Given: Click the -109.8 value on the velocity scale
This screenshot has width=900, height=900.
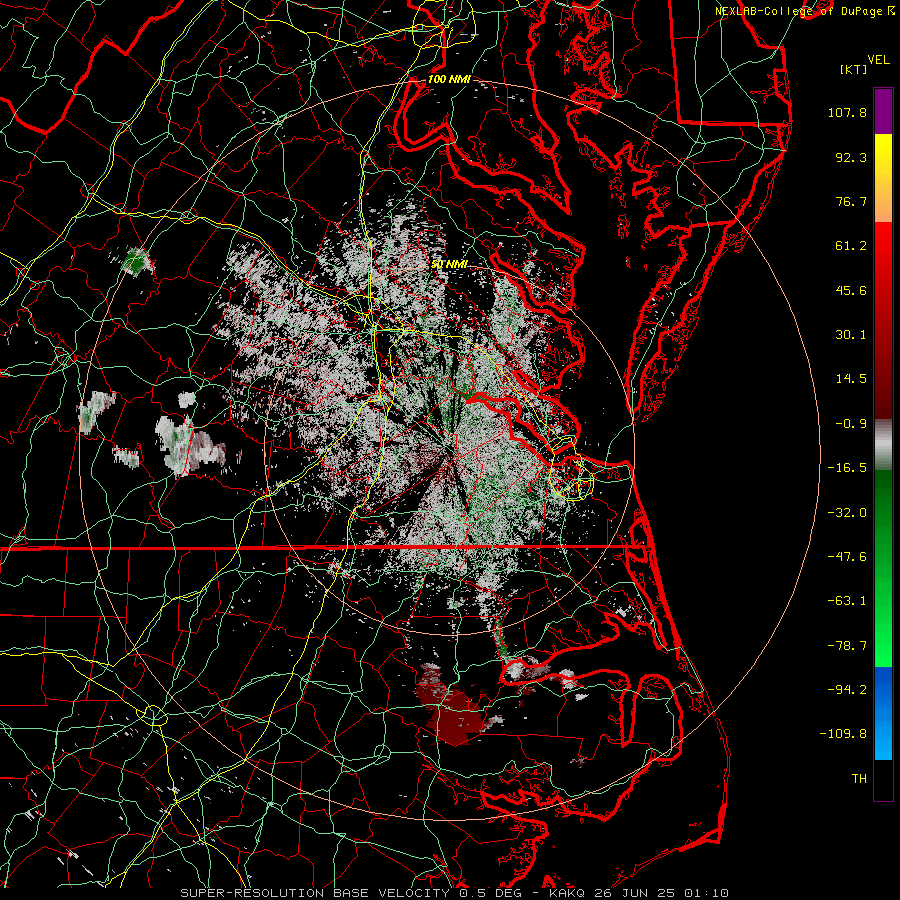Looking at the screenshot, I should pos(843,734).
